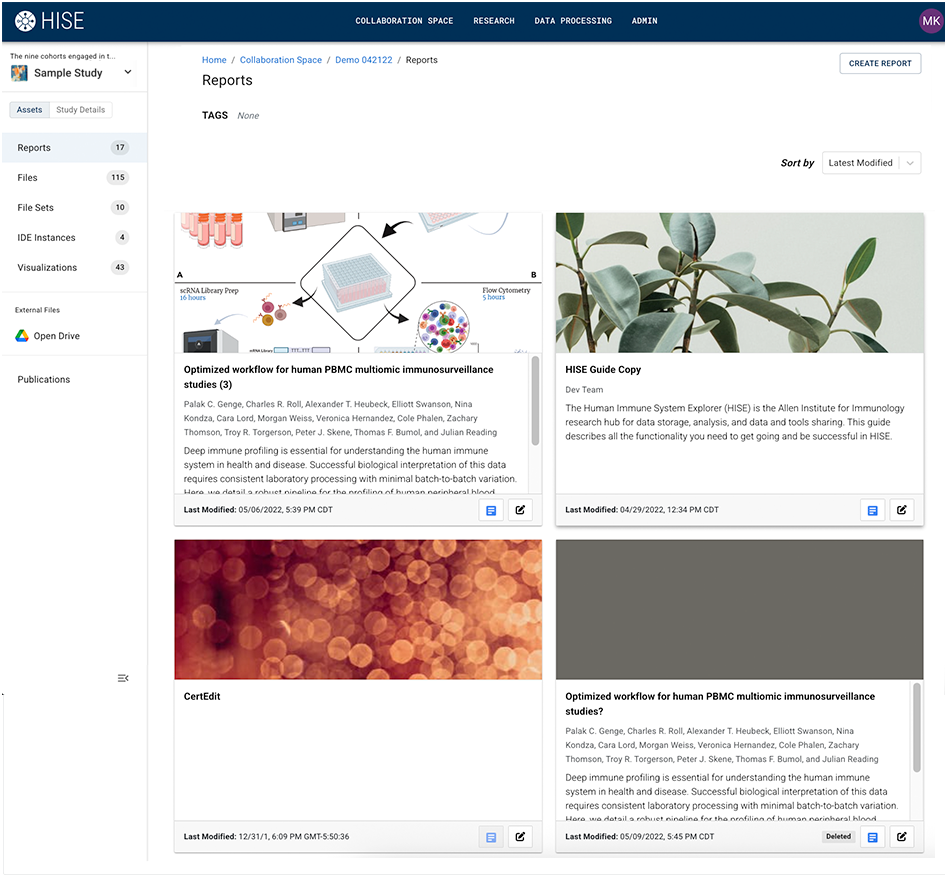This screenshot has width=945, height=880.
Task: Open the Data Processing menu
Action: (572, 21)
